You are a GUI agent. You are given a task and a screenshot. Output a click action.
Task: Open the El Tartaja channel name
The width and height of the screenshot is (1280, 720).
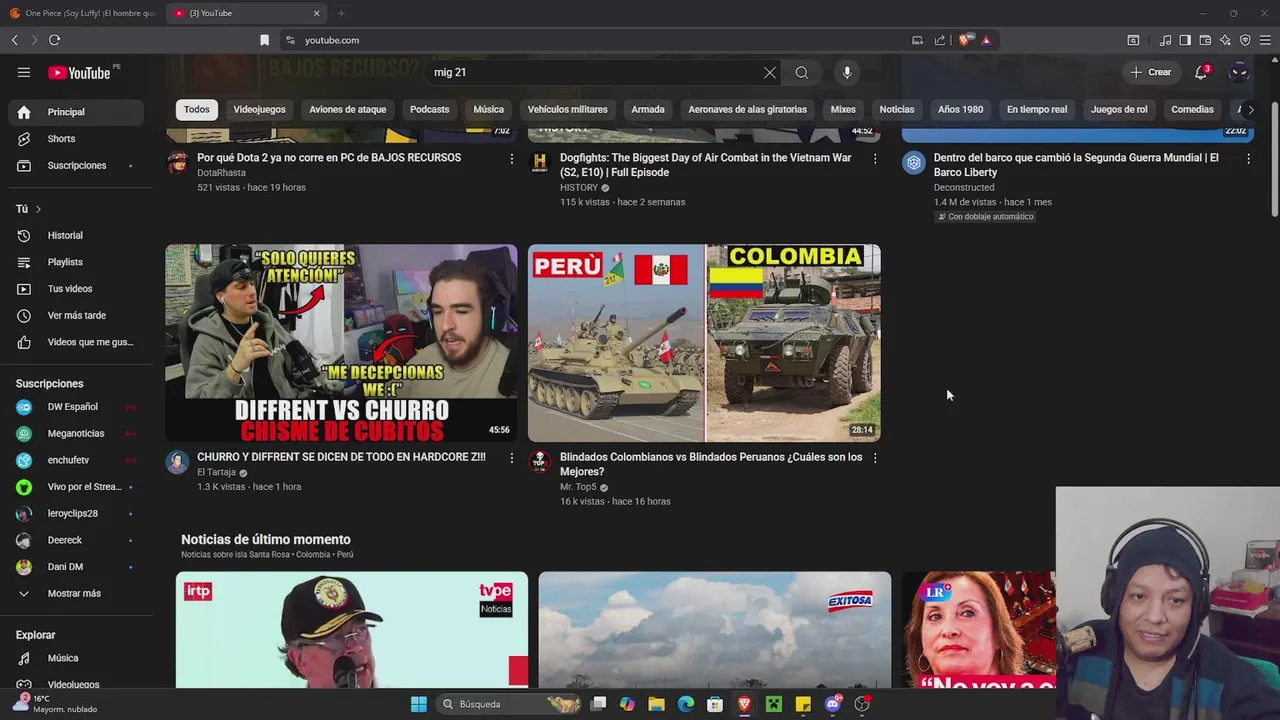click(x=216, y=472)
